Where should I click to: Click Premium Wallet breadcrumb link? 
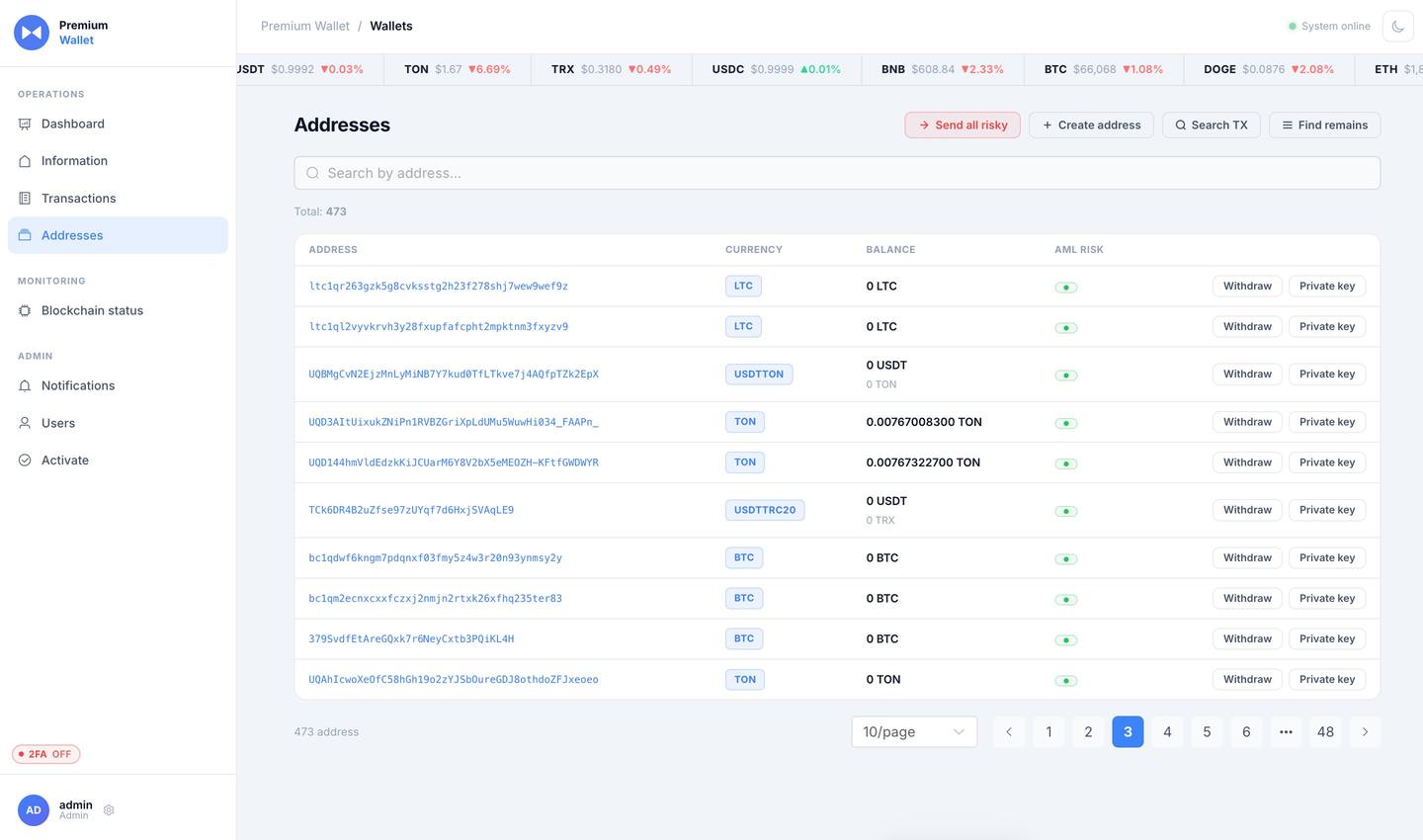[x=305, y=26]
